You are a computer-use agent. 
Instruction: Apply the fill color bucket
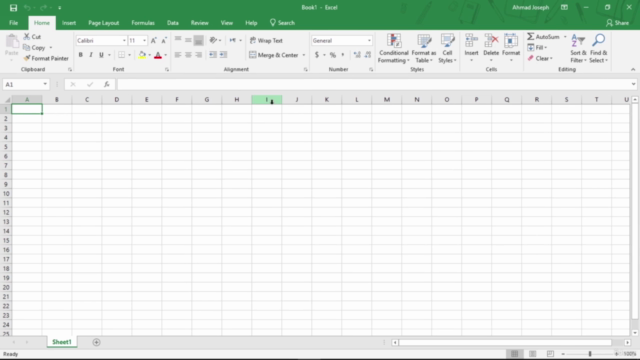[x=142, y=55]
